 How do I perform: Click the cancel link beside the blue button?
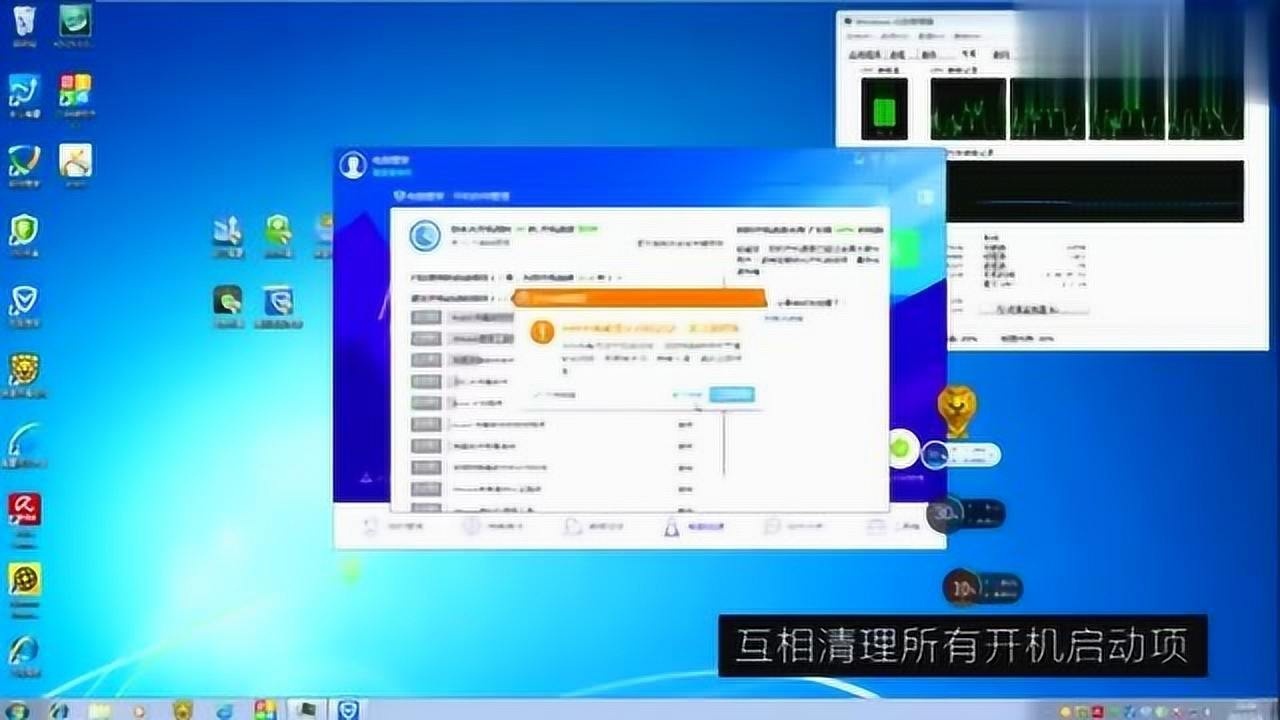[687, 395]
